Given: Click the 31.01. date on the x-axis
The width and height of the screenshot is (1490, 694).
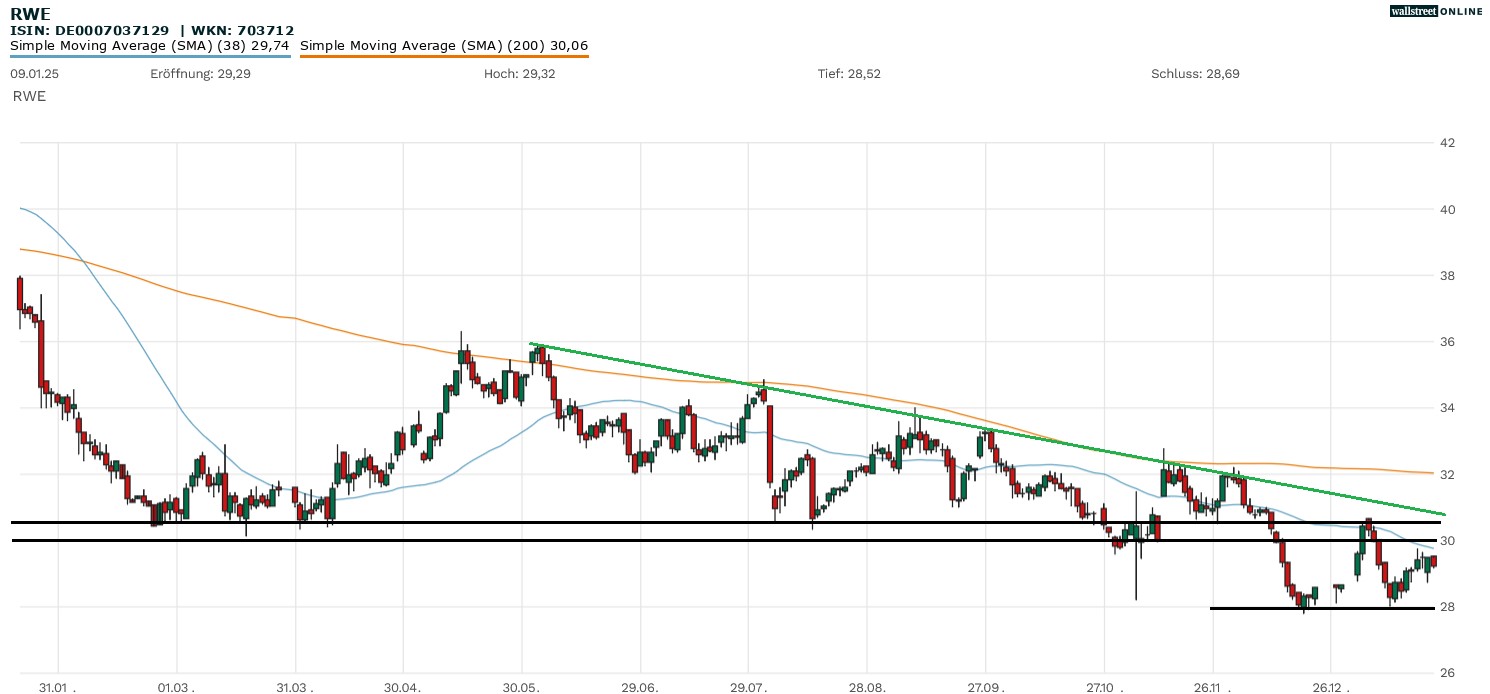Looking at the screenshot, I should pyautogui.click(x=59, y=688).
